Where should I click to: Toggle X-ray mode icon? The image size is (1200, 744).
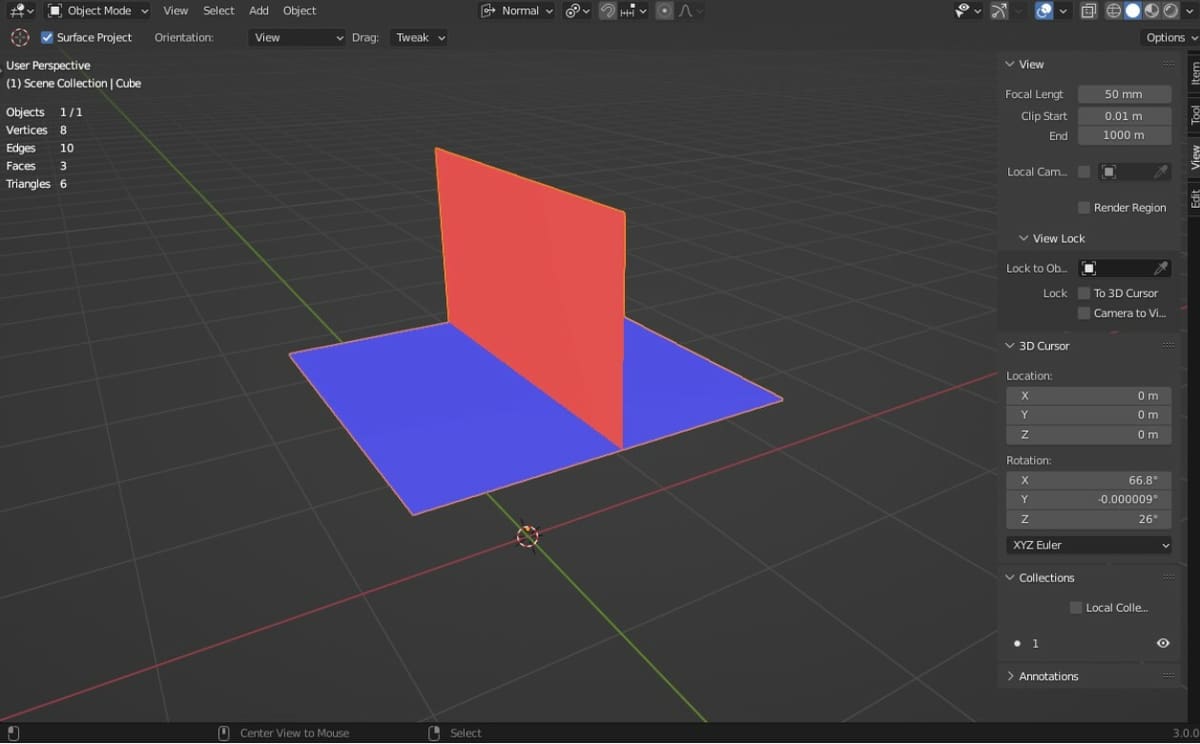1088,10
